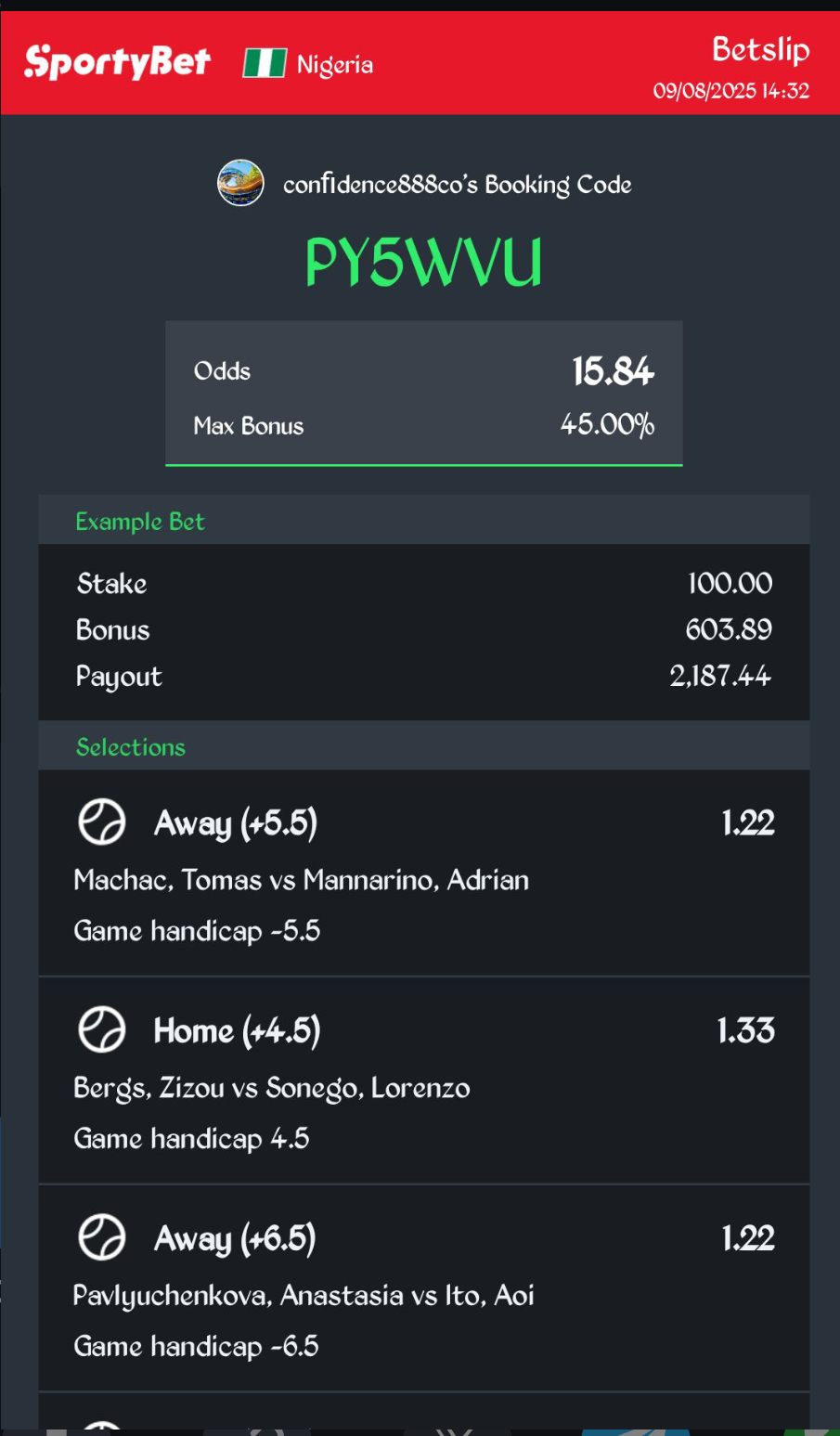Select the Nigeria flag icon
840x1436 pixels.
point(265,64)
